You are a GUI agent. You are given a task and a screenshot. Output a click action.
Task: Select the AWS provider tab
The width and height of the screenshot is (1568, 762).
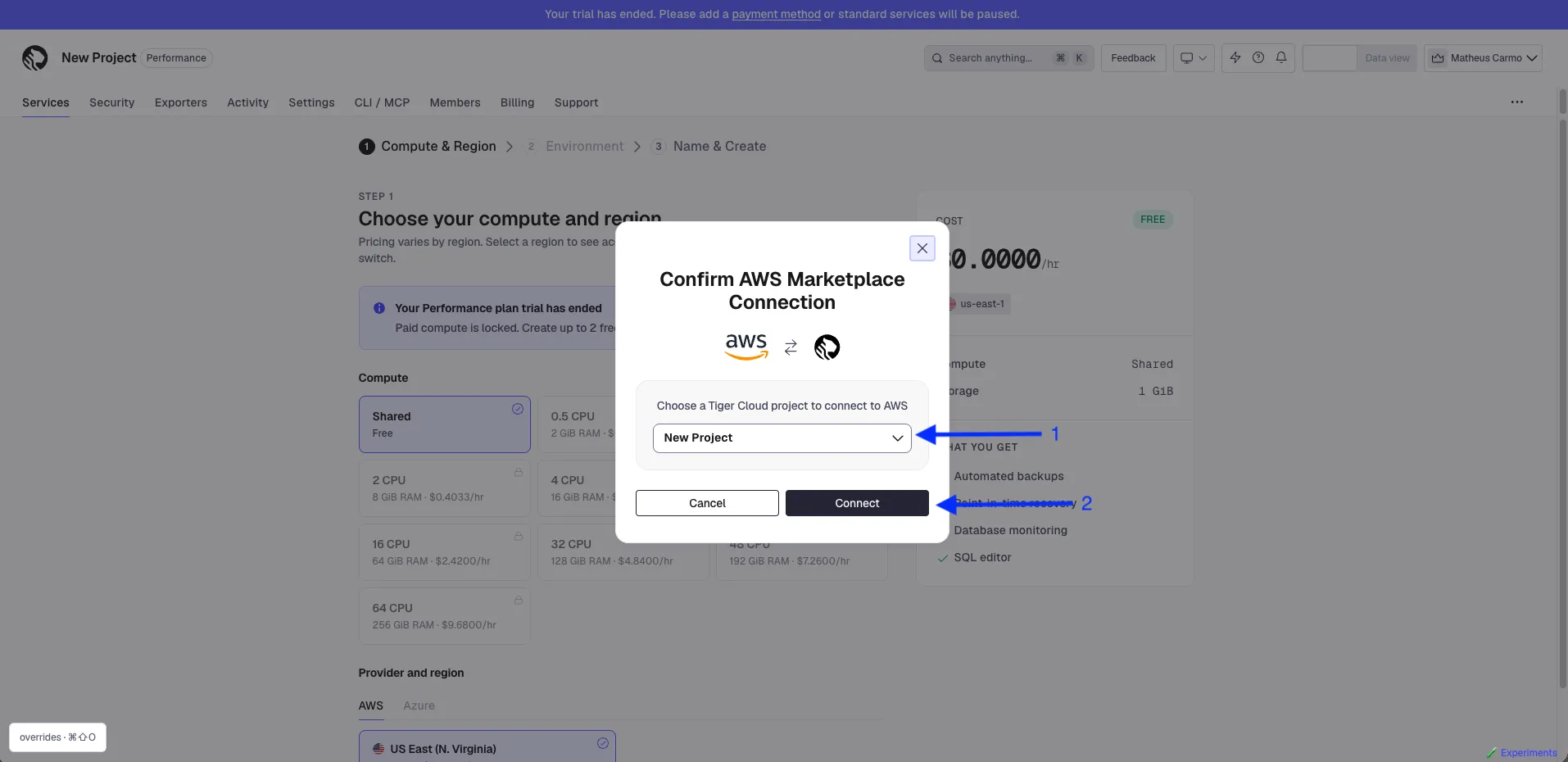(370, 705)
